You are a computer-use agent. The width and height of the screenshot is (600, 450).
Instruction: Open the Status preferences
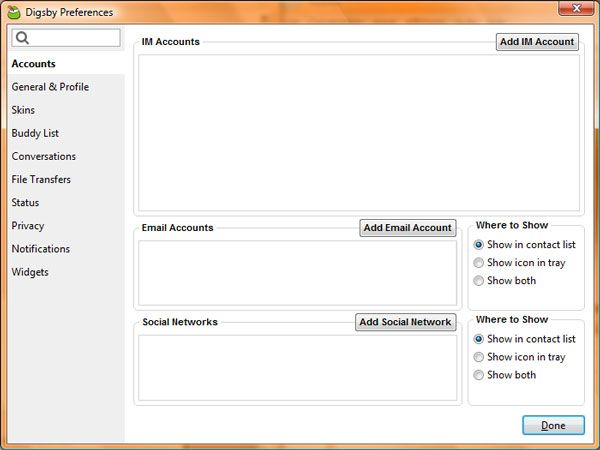tap(25, 203)
